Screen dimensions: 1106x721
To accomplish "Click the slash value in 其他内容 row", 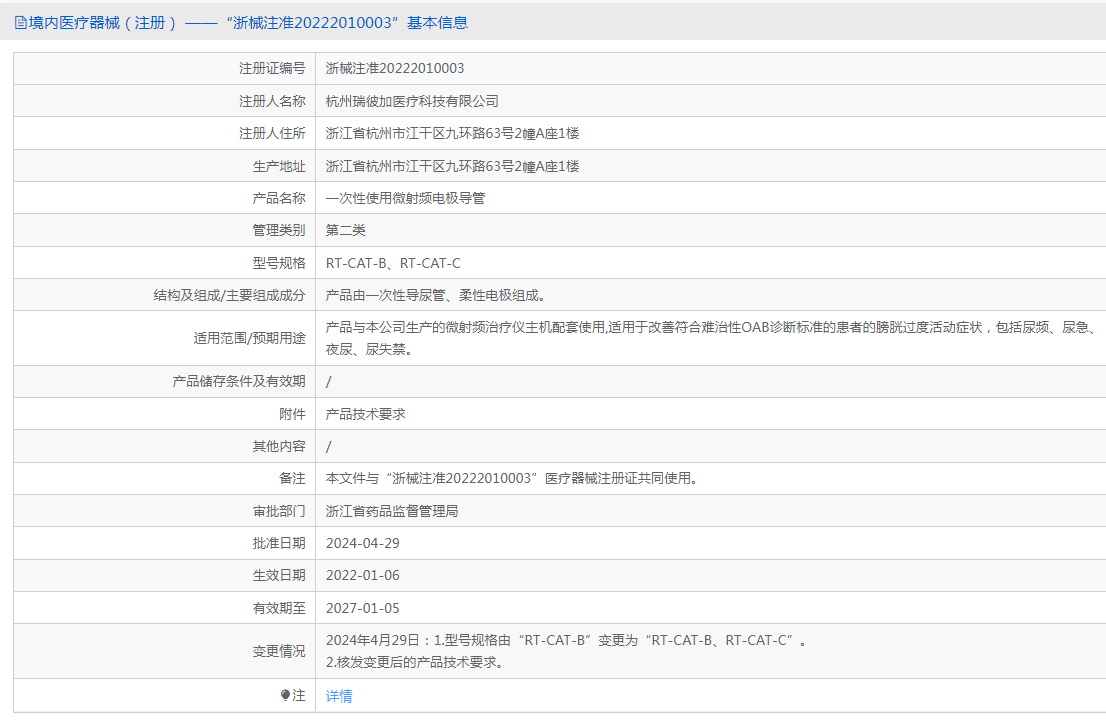I will 328,447.
